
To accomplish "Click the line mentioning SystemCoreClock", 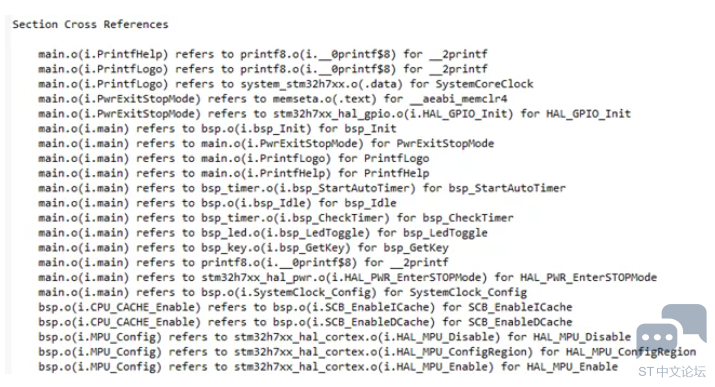I will pos(285,84).
